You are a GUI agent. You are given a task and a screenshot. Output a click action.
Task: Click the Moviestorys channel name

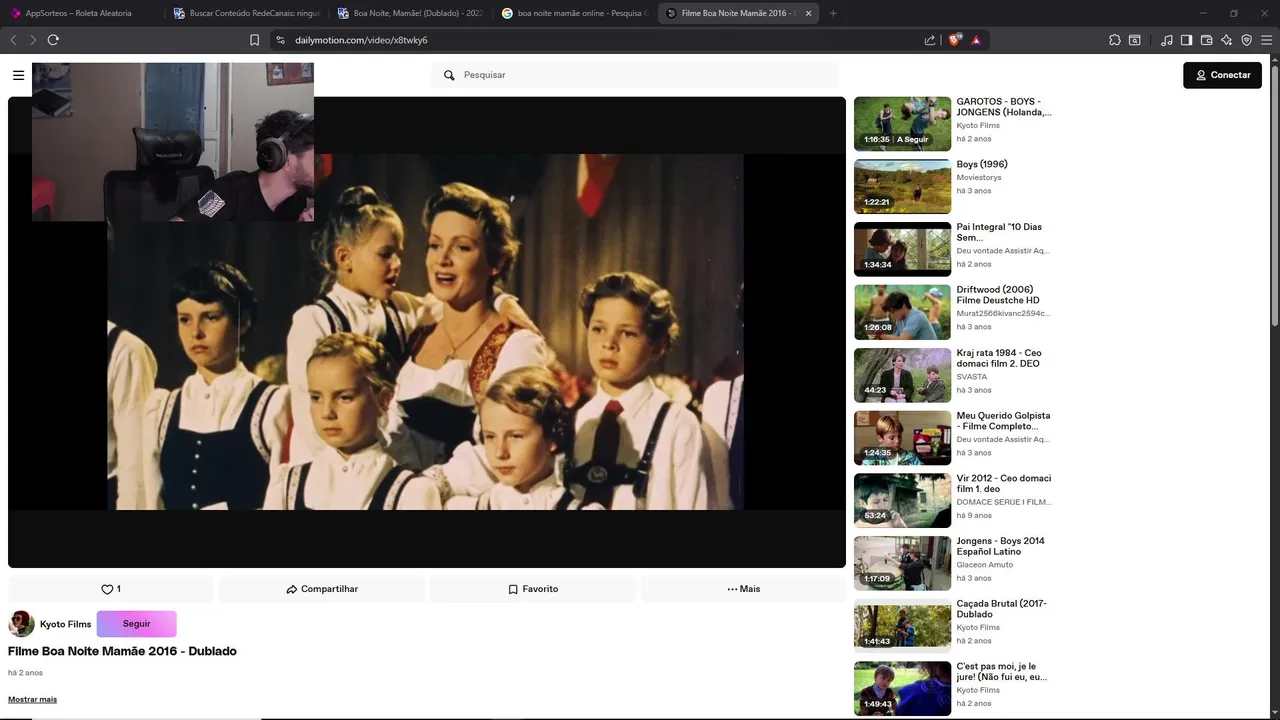coord(979,178)
